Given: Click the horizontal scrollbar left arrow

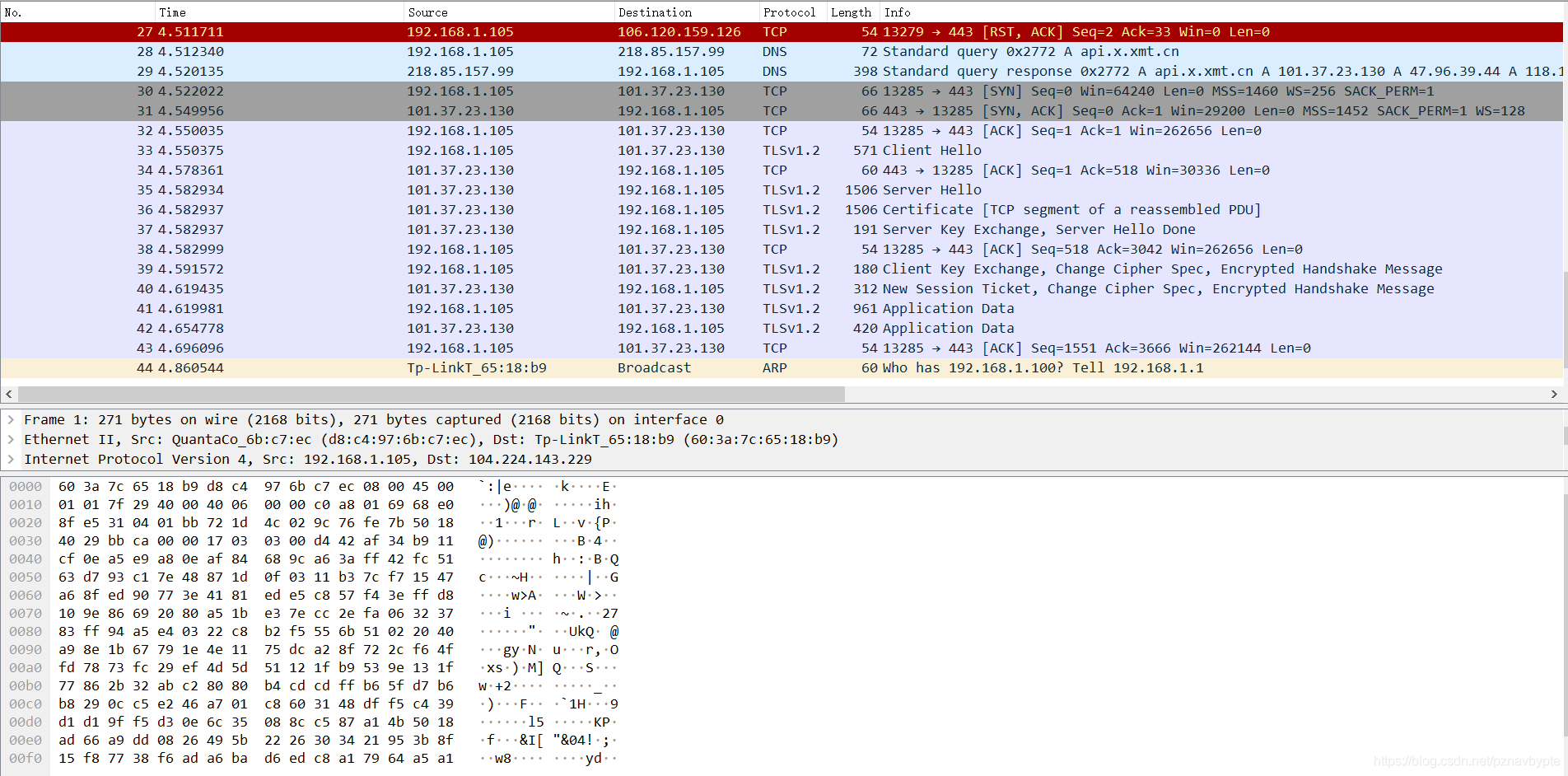Looking at the screenshot, I should click(9, 395).
